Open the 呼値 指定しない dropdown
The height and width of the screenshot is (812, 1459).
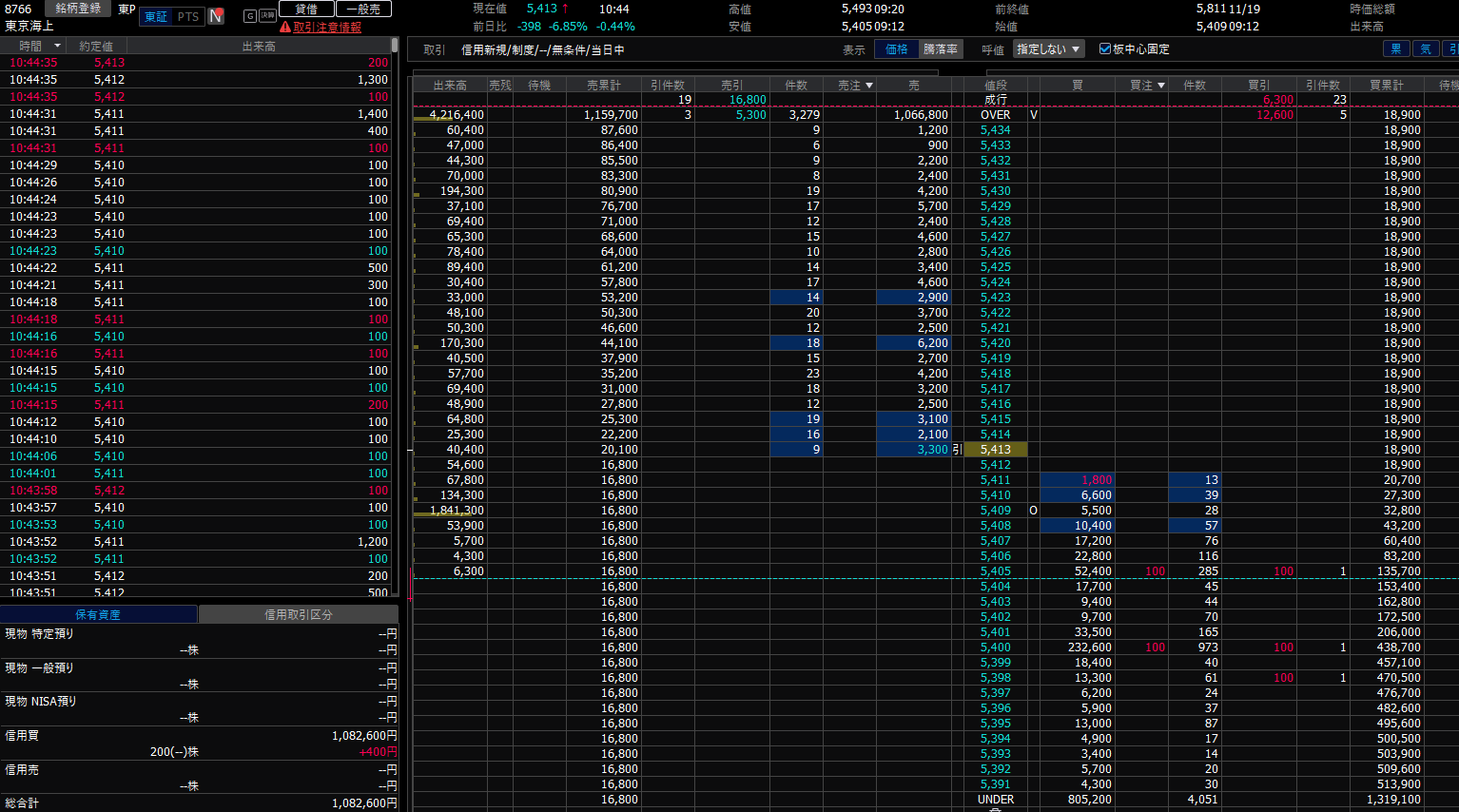[1048, 49]
